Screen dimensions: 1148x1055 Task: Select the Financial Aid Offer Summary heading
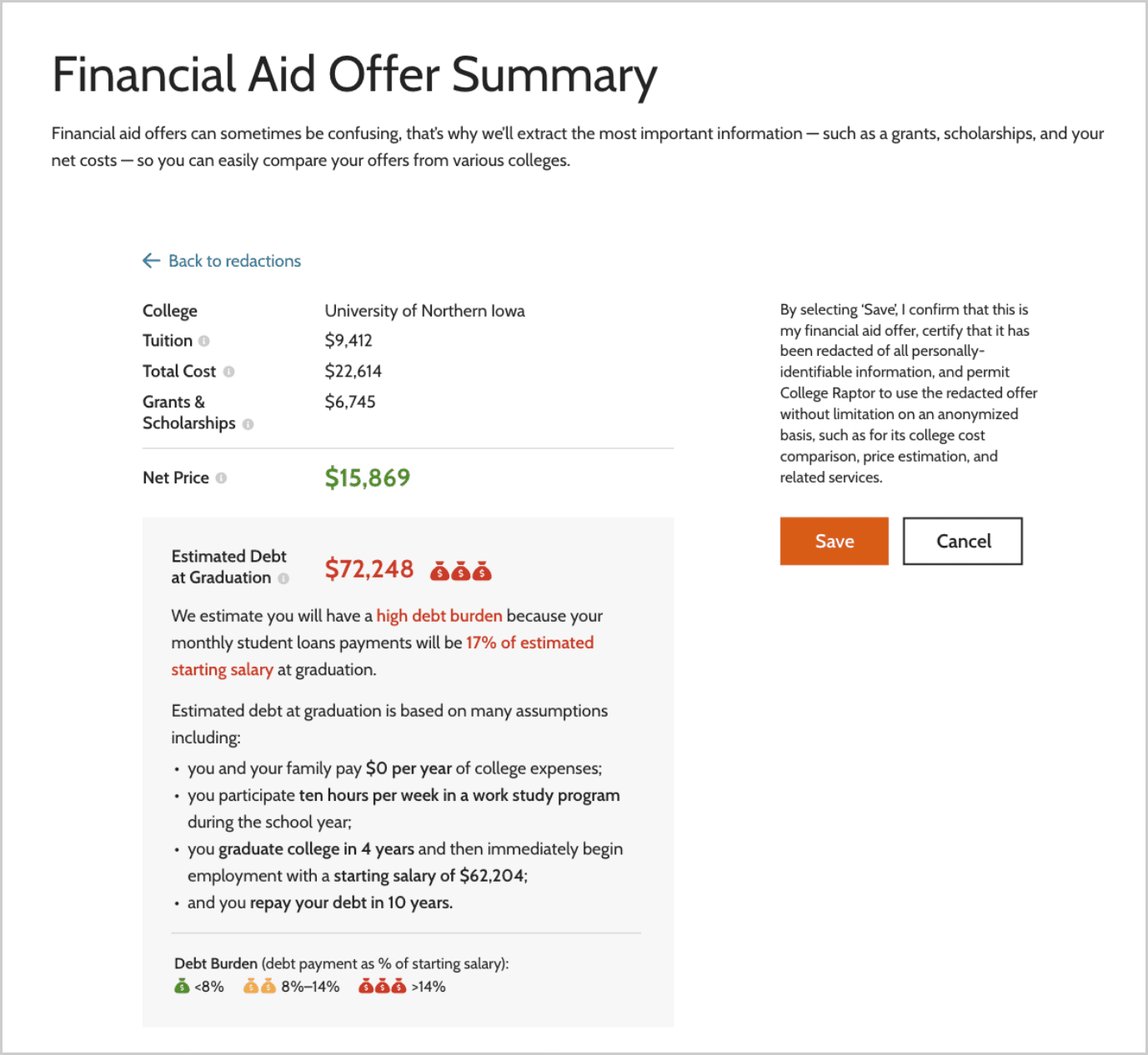354,75
